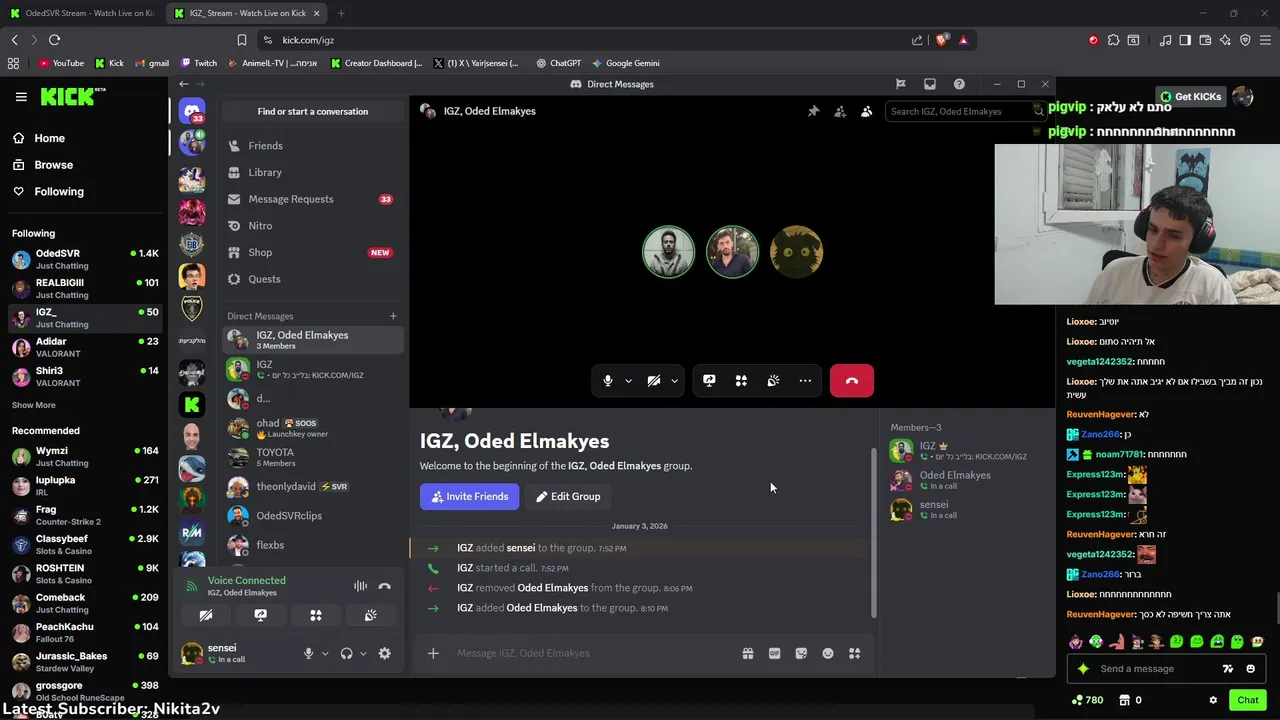This screenshot has width=1280, height=720.
Task: Open GIF picker in message bar
Action: (x=774, y=653)
